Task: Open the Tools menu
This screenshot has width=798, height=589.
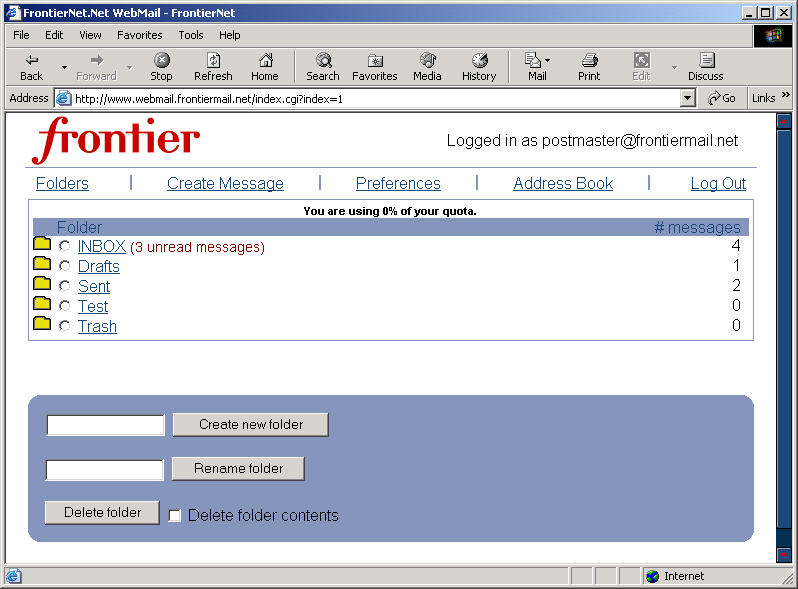Action: pos(191,35)
